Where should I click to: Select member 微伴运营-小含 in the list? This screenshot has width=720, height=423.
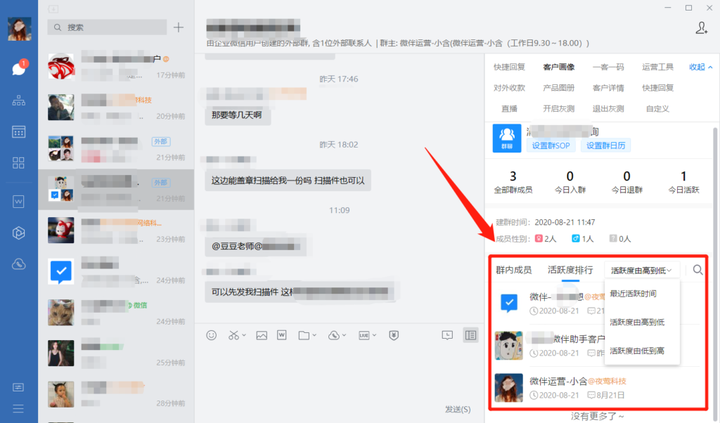597,388
